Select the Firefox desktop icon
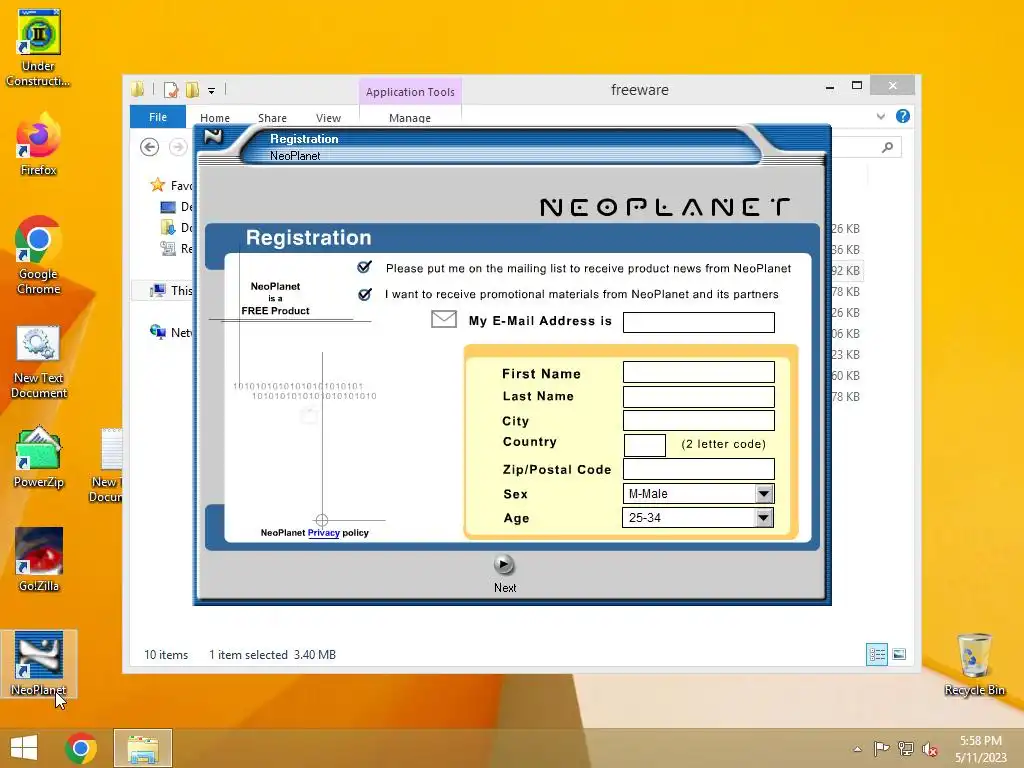Viewport: 1024px width, 768px height. [38, 145]
